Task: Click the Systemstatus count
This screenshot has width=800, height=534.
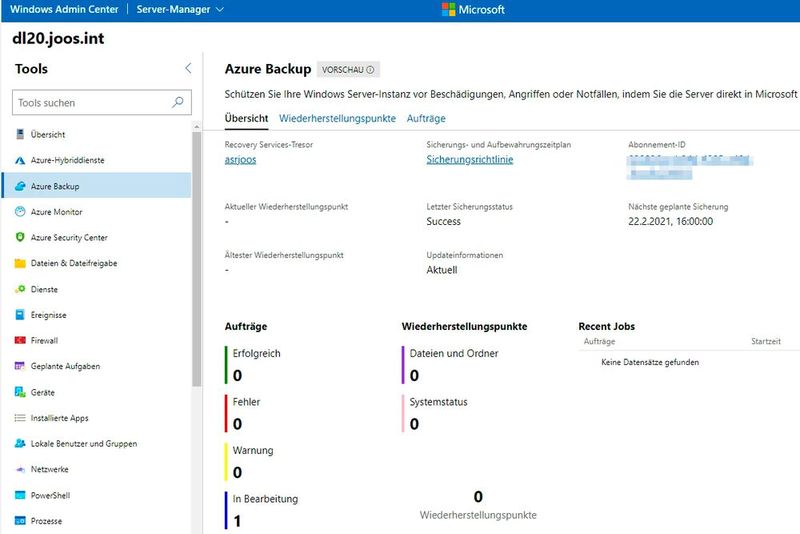Action: tap(414, 424)
